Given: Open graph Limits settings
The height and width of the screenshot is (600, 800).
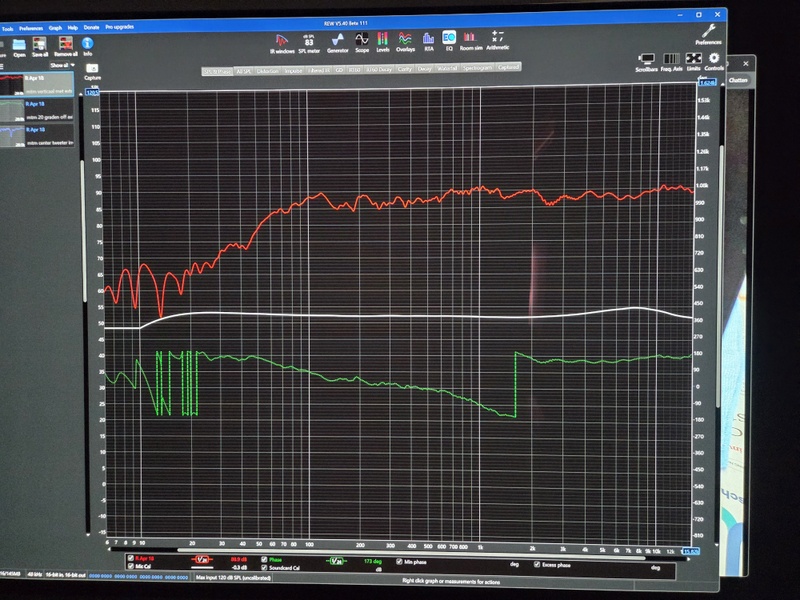Looking at the screenshot, I should click(x=693, y=62).
